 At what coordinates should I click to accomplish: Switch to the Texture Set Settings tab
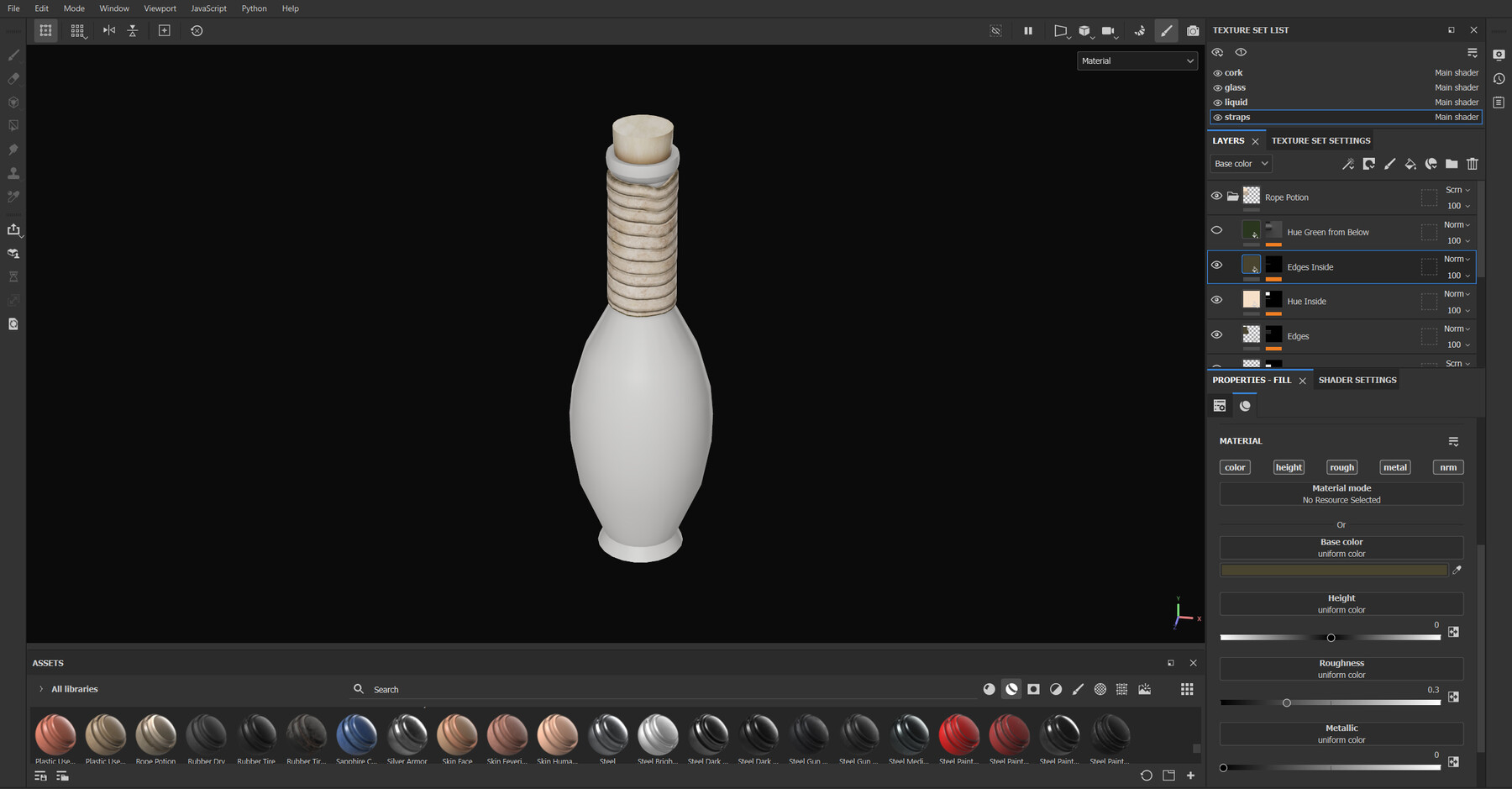click(x=1320, y=140)
